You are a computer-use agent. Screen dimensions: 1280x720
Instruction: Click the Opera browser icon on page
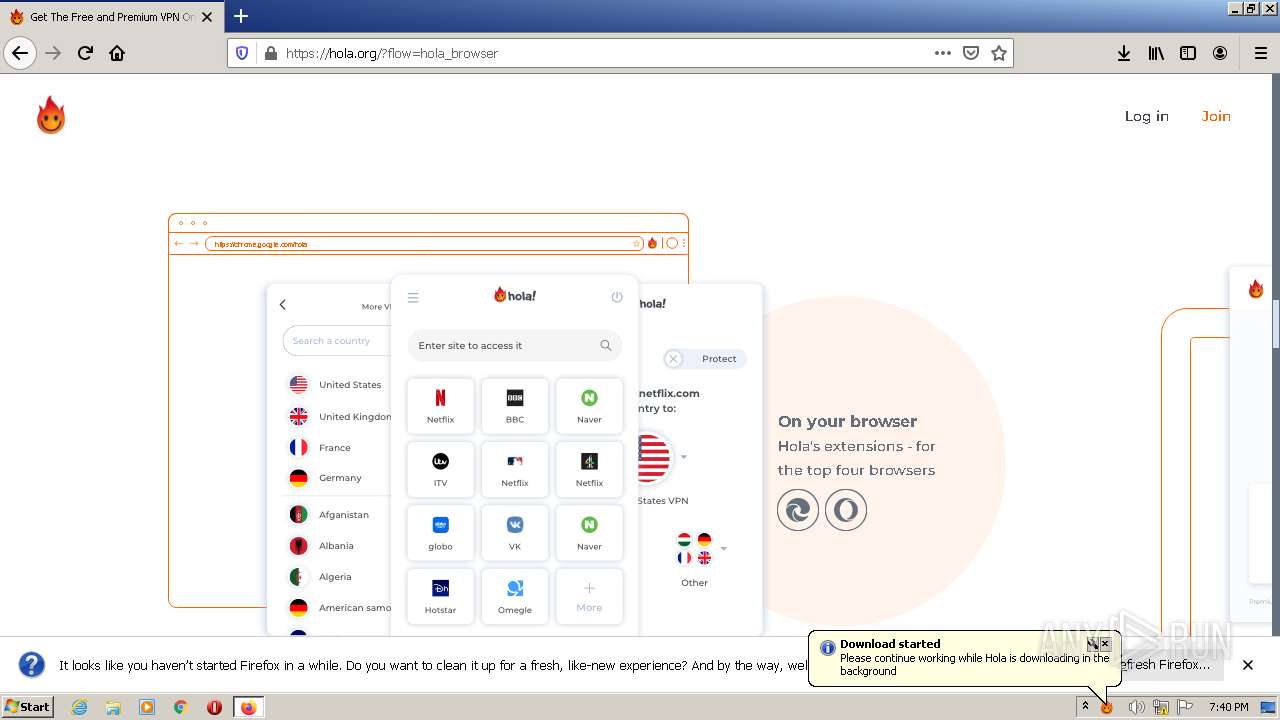tap(846, 510)
